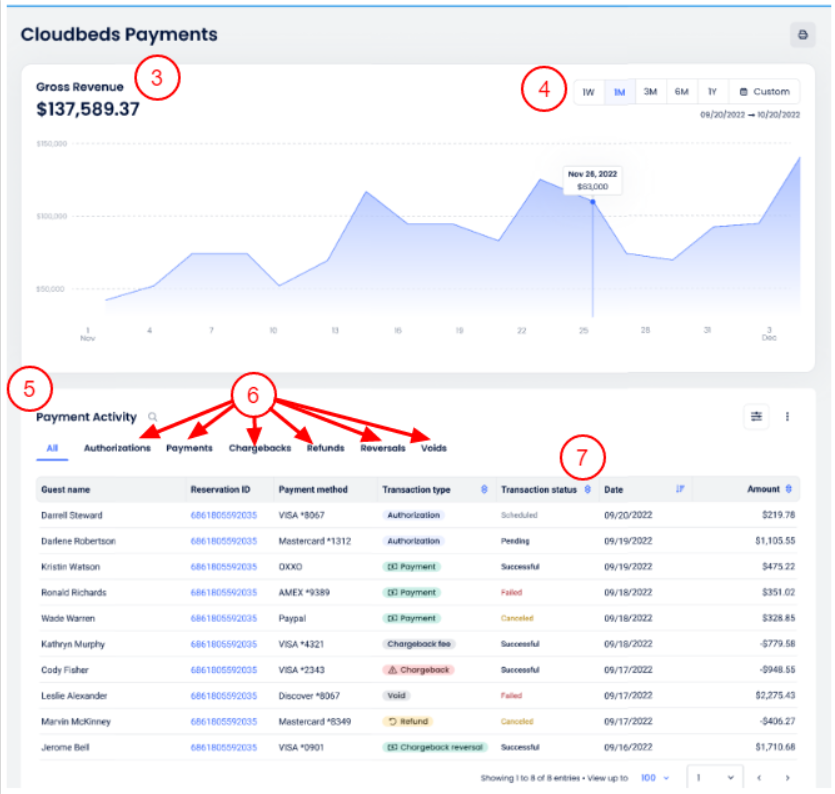Open reservation 6861805592035 for Darrell Steward

[222, 513]
